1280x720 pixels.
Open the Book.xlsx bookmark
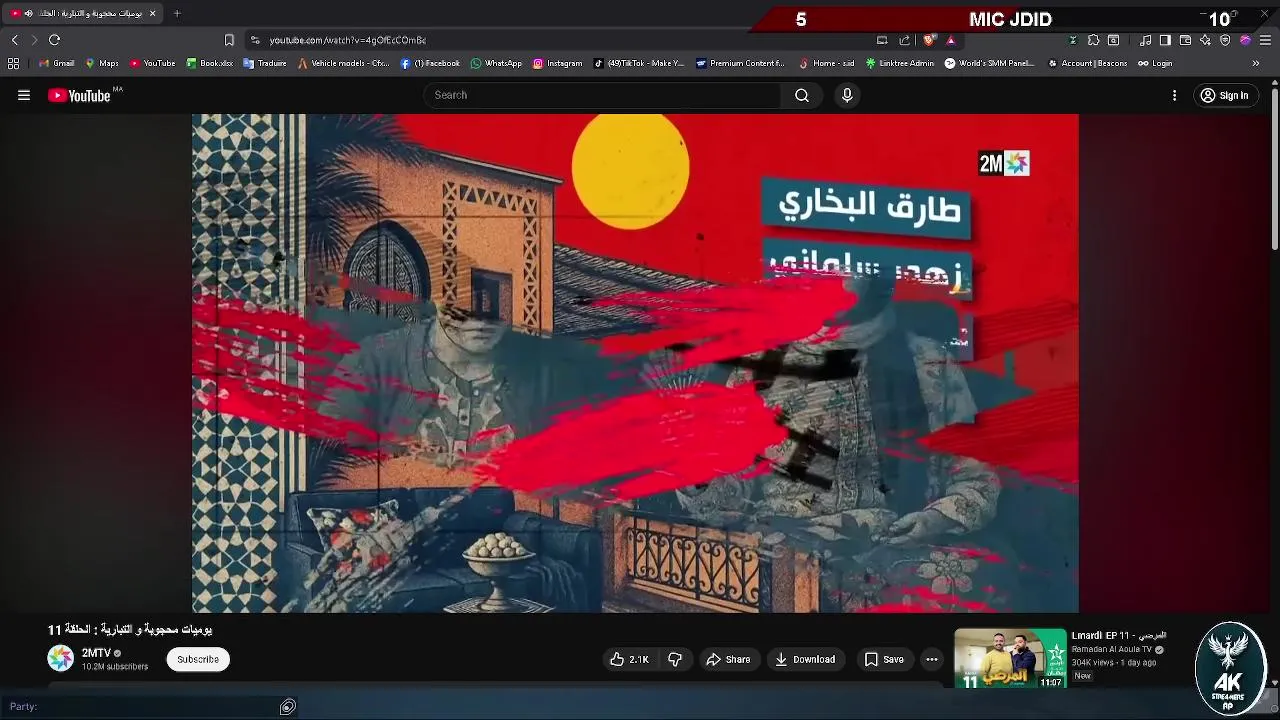pyautogui.click(x=210, y=63)
